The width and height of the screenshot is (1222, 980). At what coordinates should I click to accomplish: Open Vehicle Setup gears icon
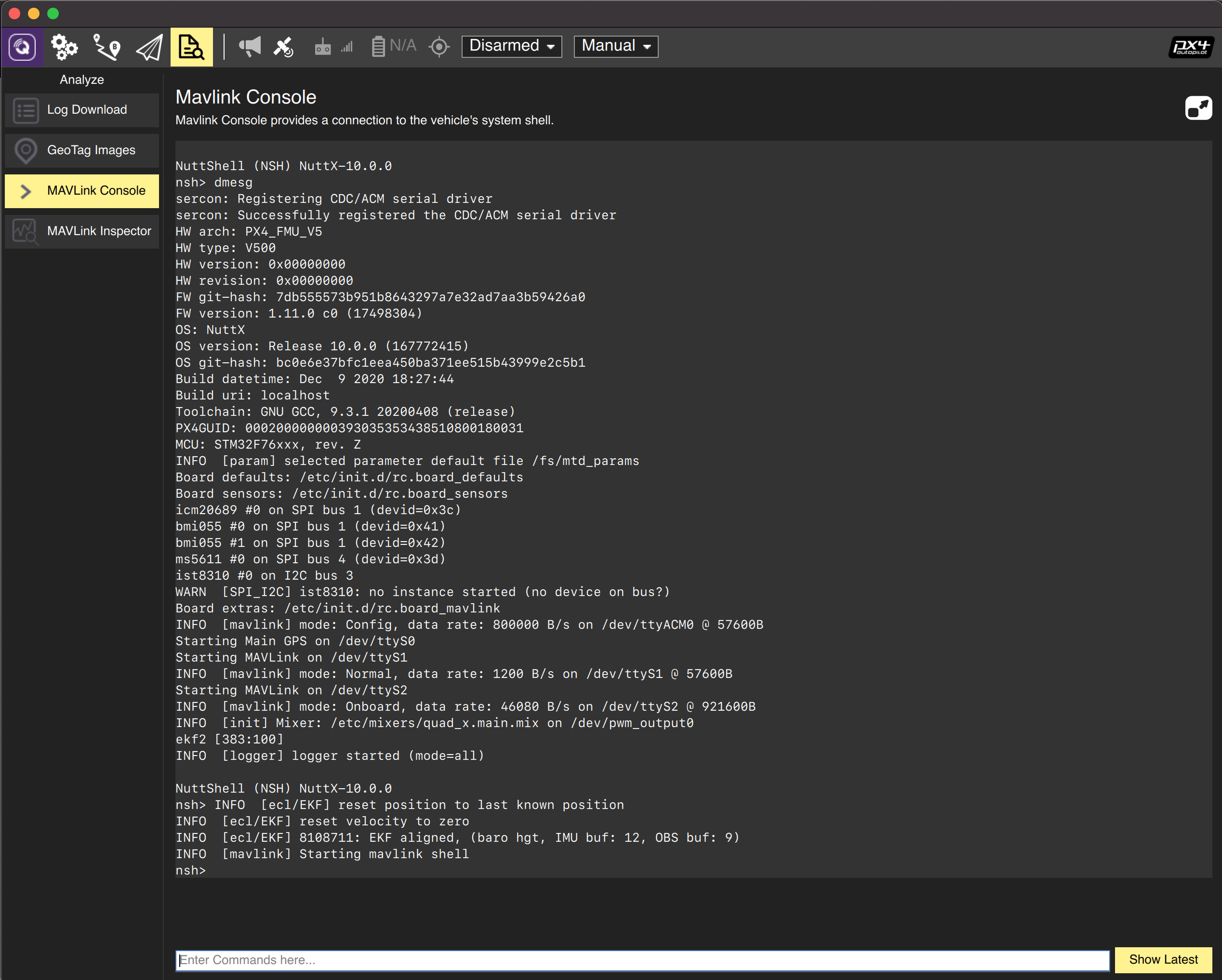click(x=64, y=46)
